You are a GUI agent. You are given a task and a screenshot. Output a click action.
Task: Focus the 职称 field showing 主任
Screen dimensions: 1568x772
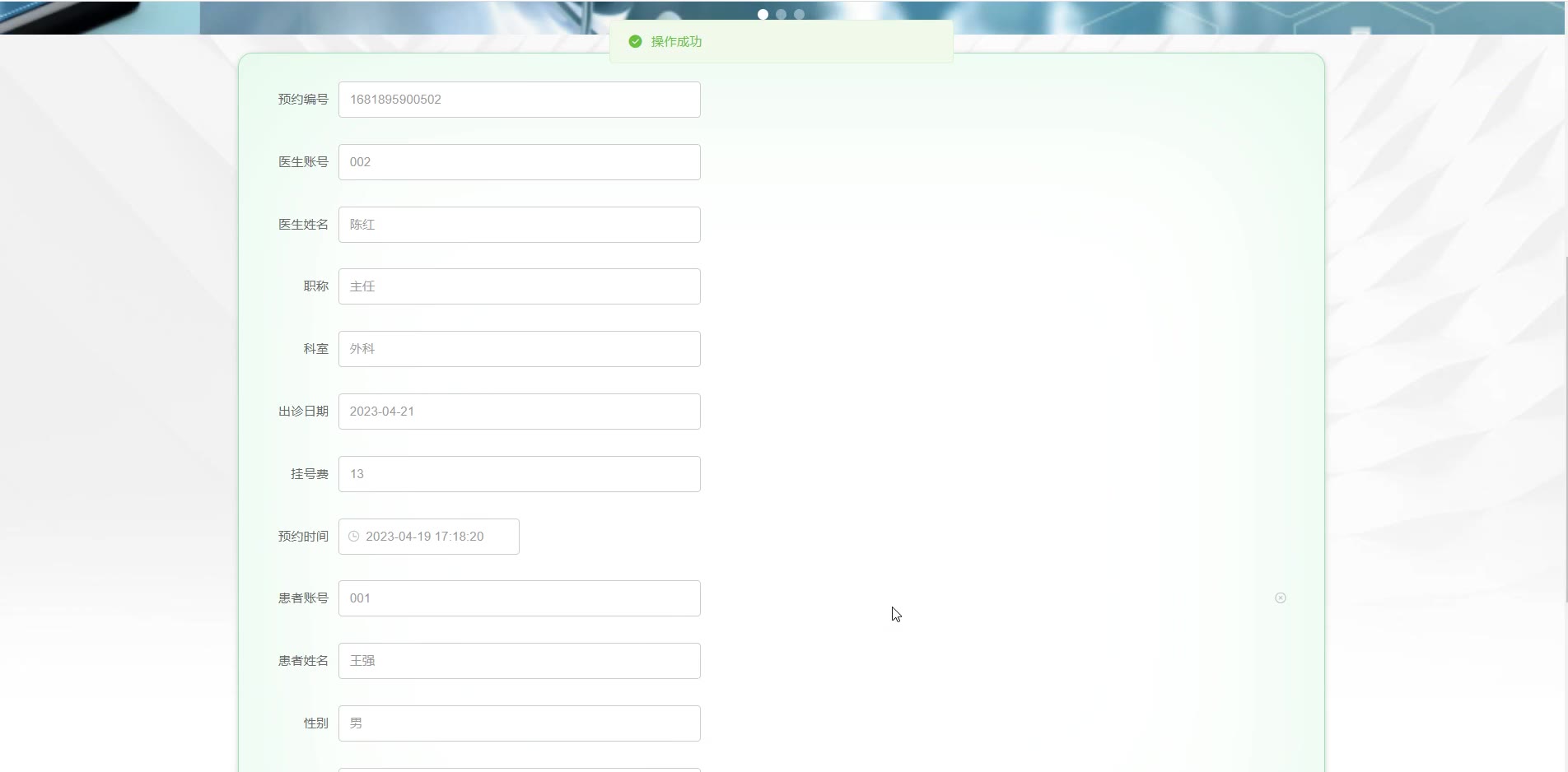click(519, 286)
